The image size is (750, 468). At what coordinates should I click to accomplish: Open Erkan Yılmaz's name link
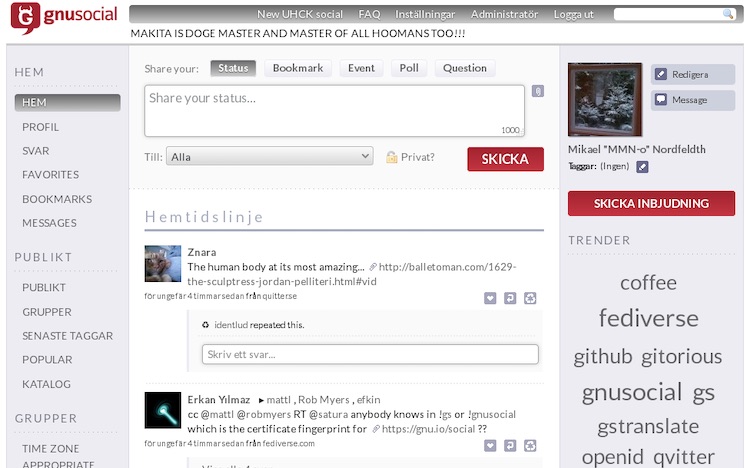coord(219,400)
